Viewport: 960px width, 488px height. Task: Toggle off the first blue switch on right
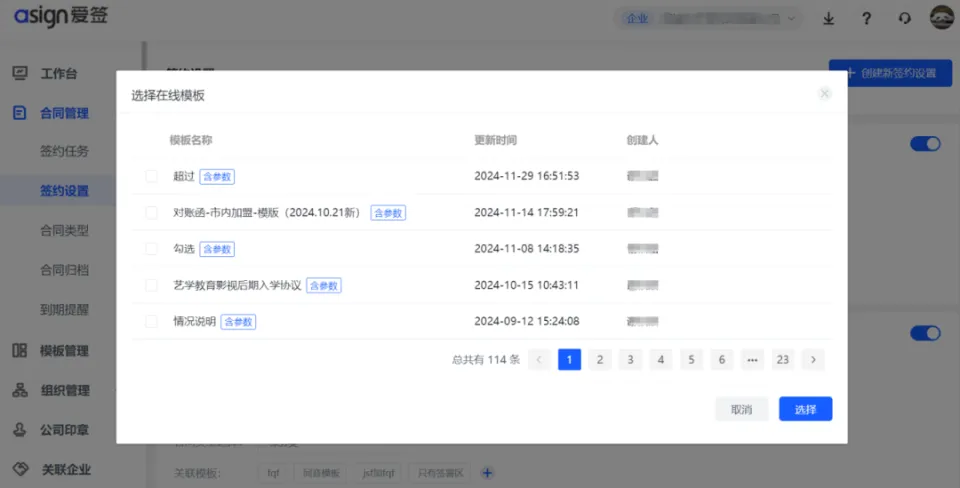click(925, 144)
